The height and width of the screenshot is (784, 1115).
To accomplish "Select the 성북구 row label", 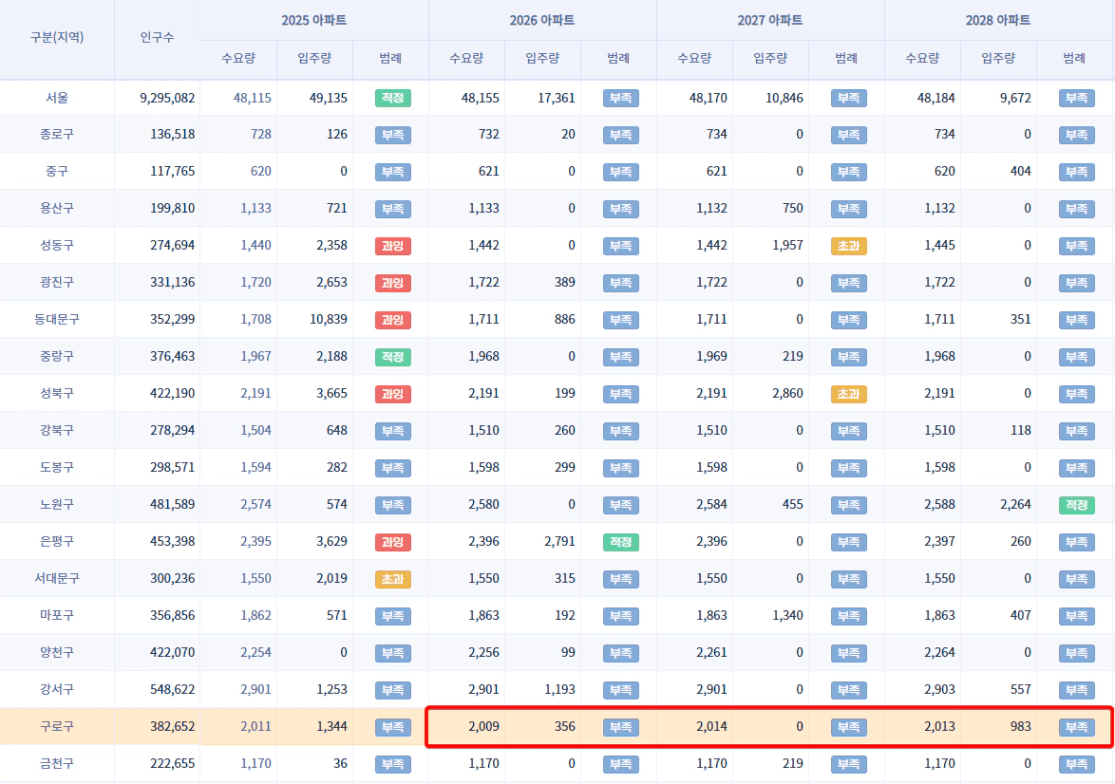I will tap(57, 393).
